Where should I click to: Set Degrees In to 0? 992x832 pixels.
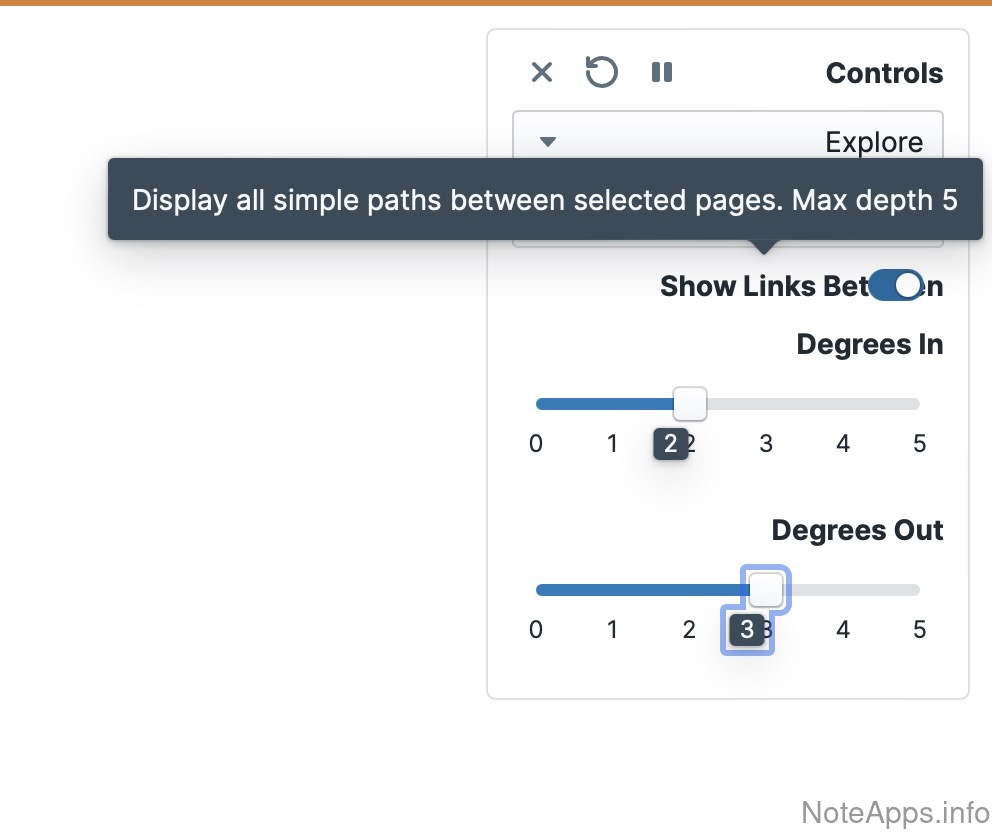pyautogui.click(x=537, y=404)
